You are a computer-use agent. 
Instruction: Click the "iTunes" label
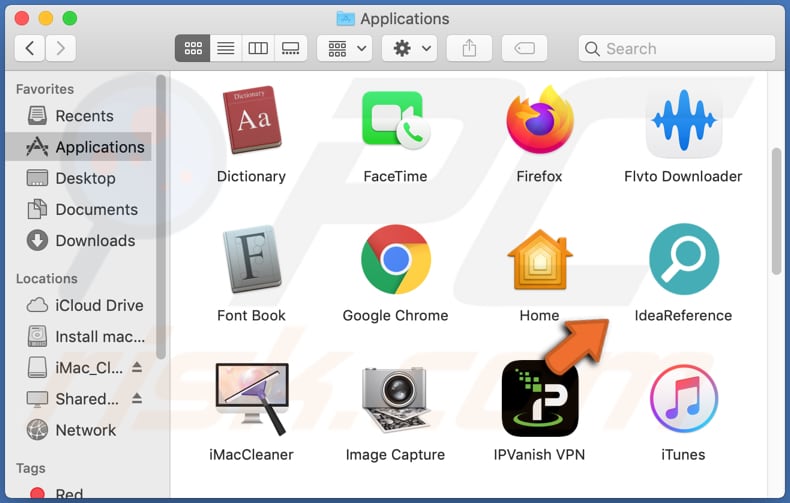point(683,455)
